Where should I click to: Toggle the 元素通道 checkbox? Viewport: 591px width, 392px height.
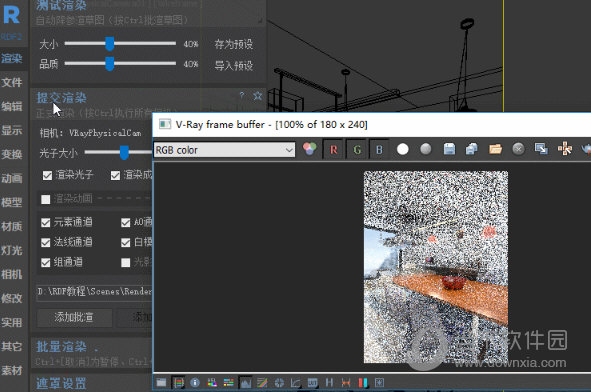point(46,223)
